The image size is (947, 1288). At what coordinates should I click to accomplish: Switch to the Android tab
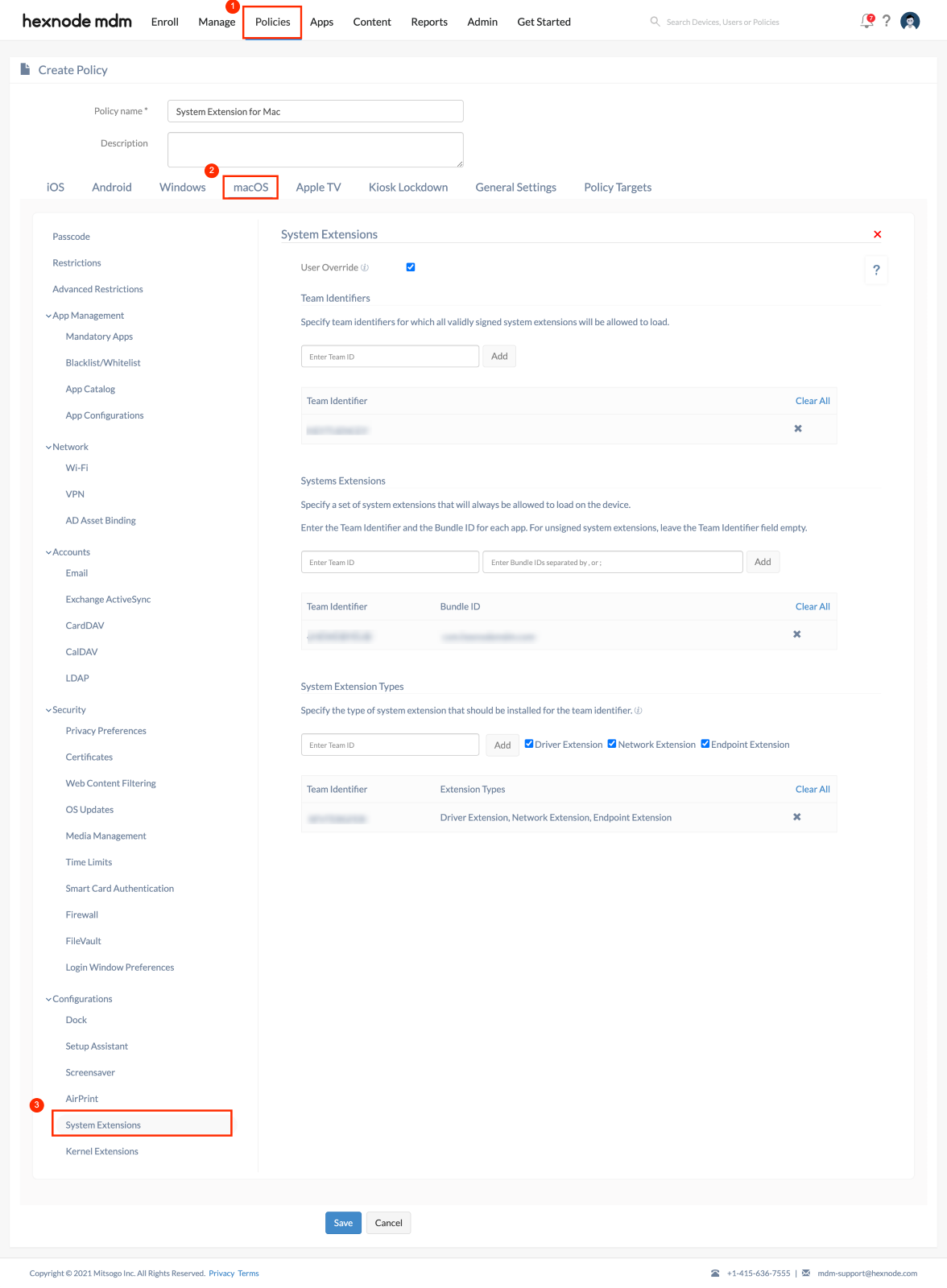(x=112, y=188)
